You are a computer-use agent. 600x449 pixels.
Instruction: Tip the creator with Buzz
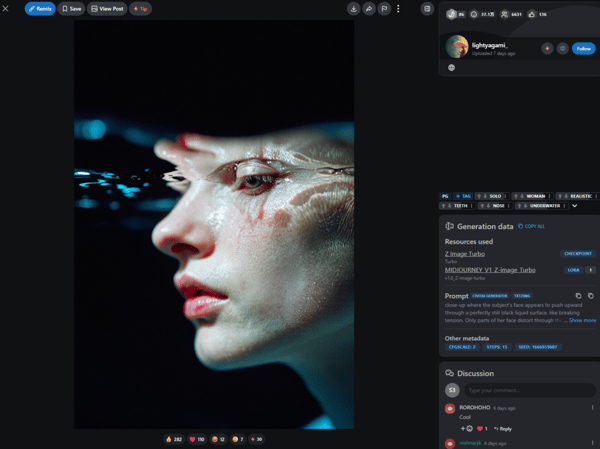tap(140, 9)
